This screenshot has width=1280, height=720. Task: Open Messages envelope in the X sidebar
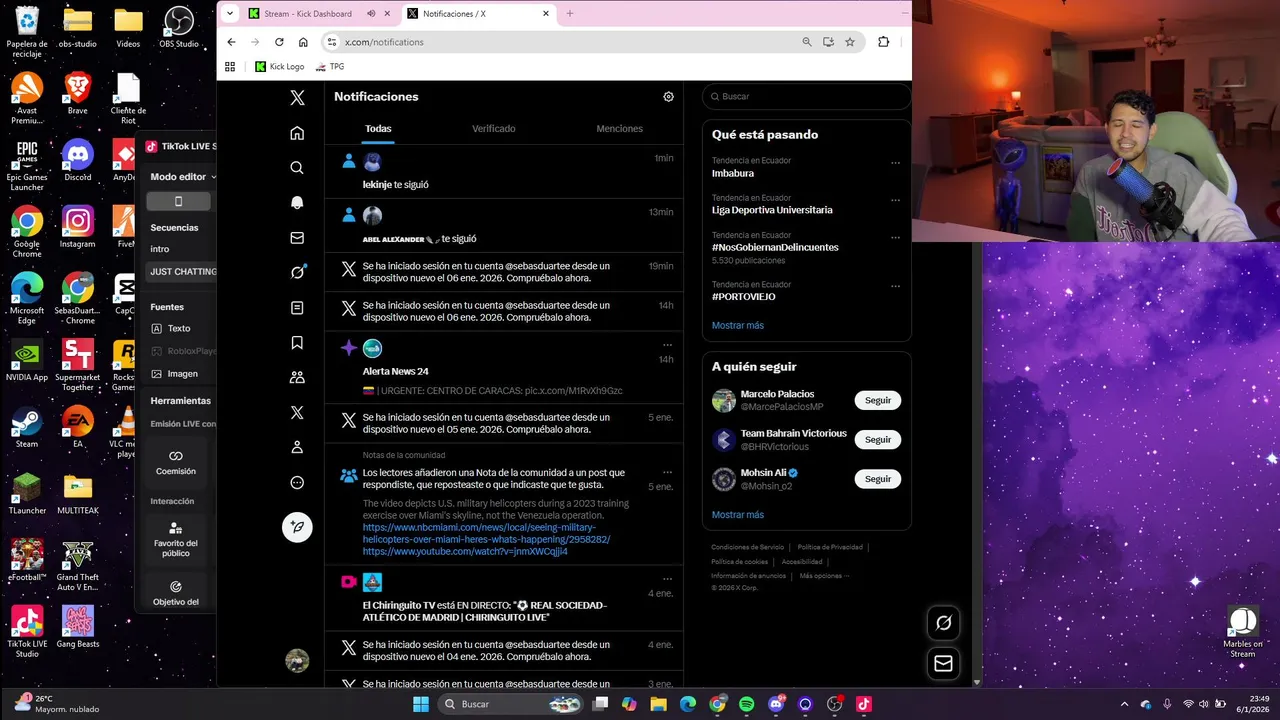pos(297,238)
